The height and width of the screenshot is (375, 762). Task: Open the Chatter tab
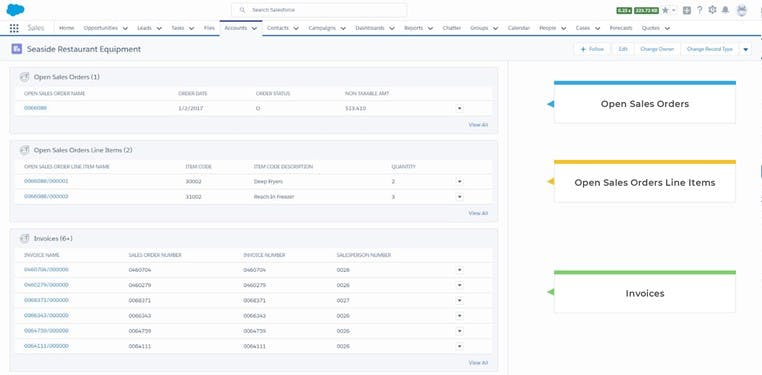(451, 28)
